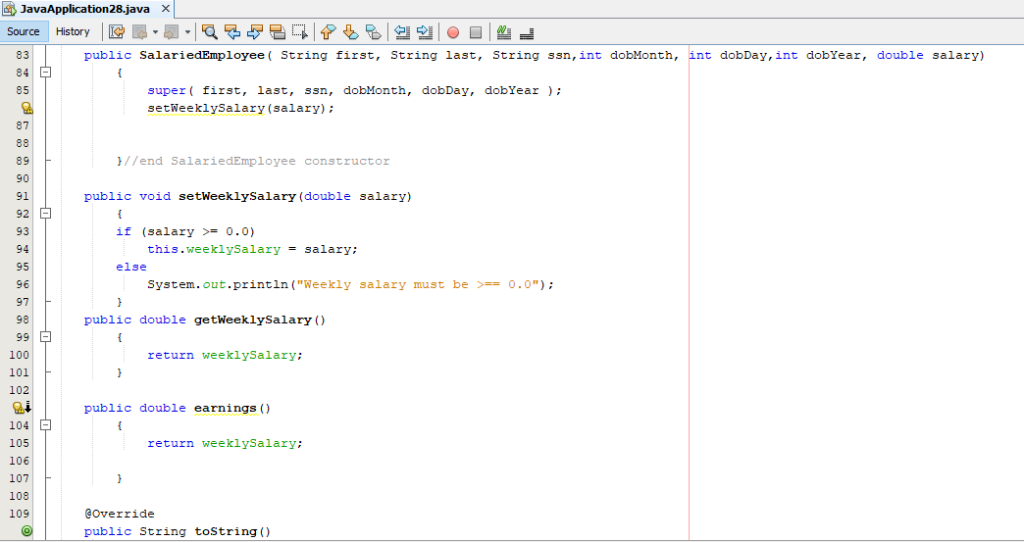Click 'return weeklySalary;' on line 100
The width and height of the screenshot is (1024, 542).
(x=225, y=355)
